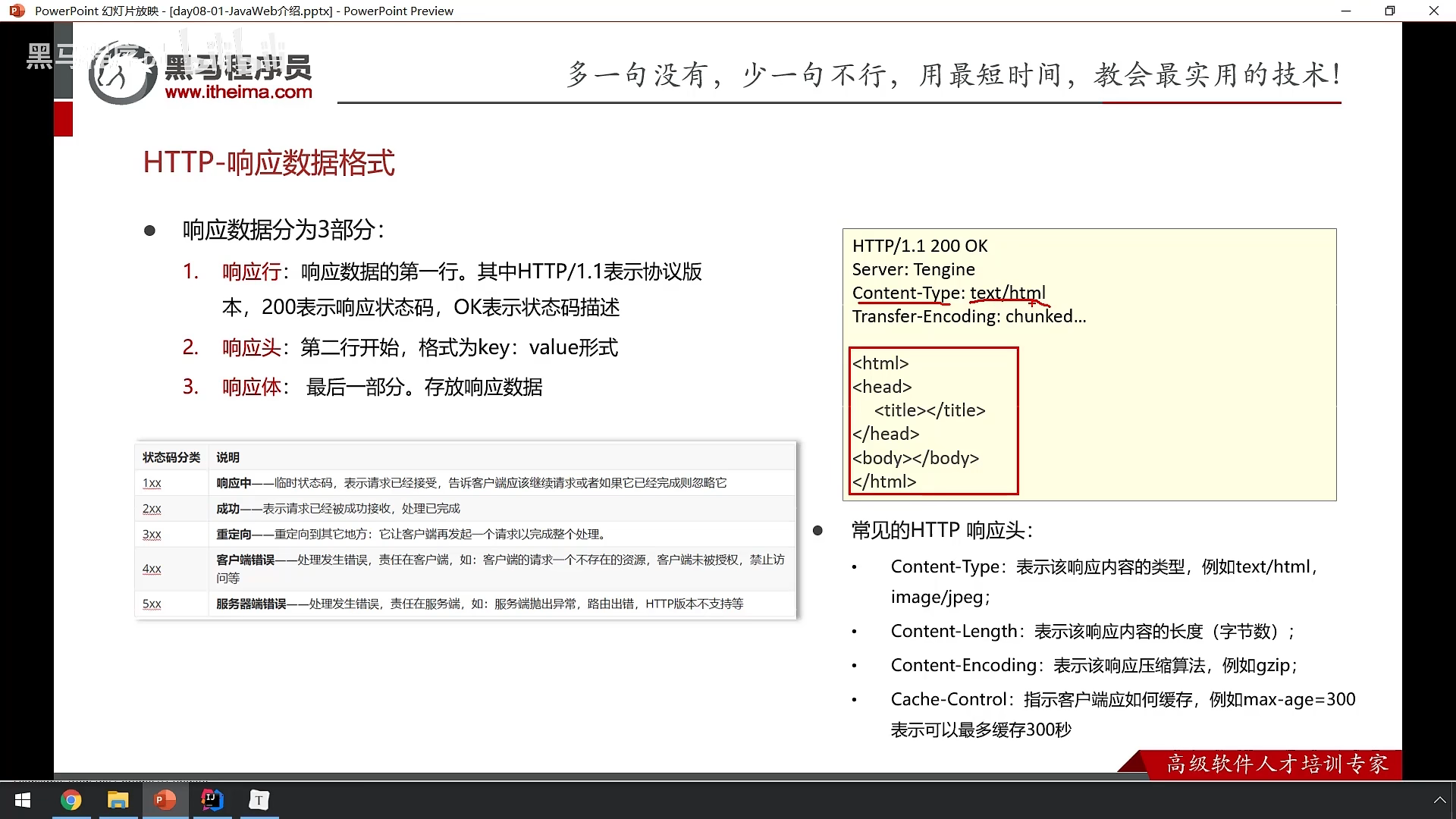Open the Typora taskbar icon
Image resolution: width=1456 pixels, height=819 pixels.
pyautogui.click(x=259, y=800)
